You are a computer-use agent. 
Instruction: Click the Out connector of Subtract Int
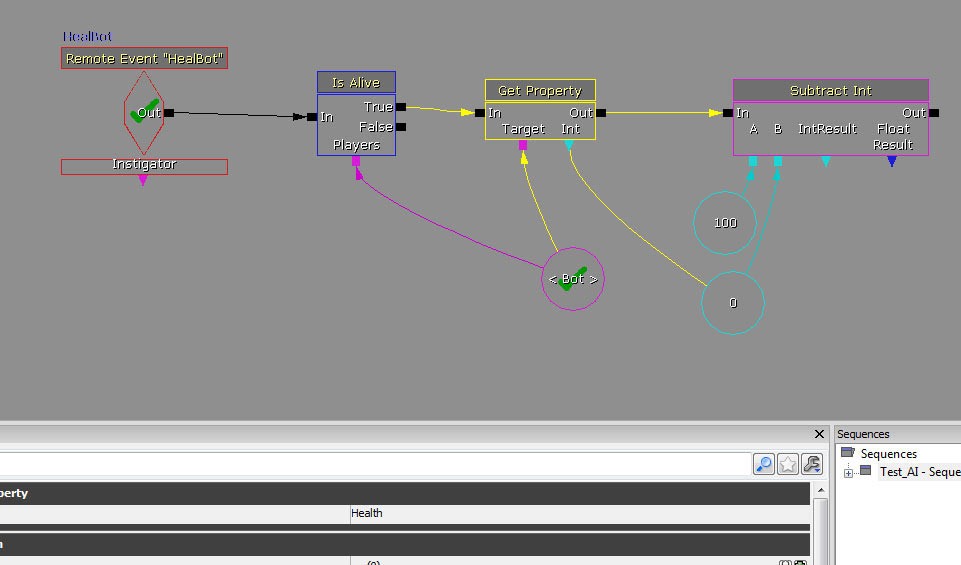click(933, 113)
